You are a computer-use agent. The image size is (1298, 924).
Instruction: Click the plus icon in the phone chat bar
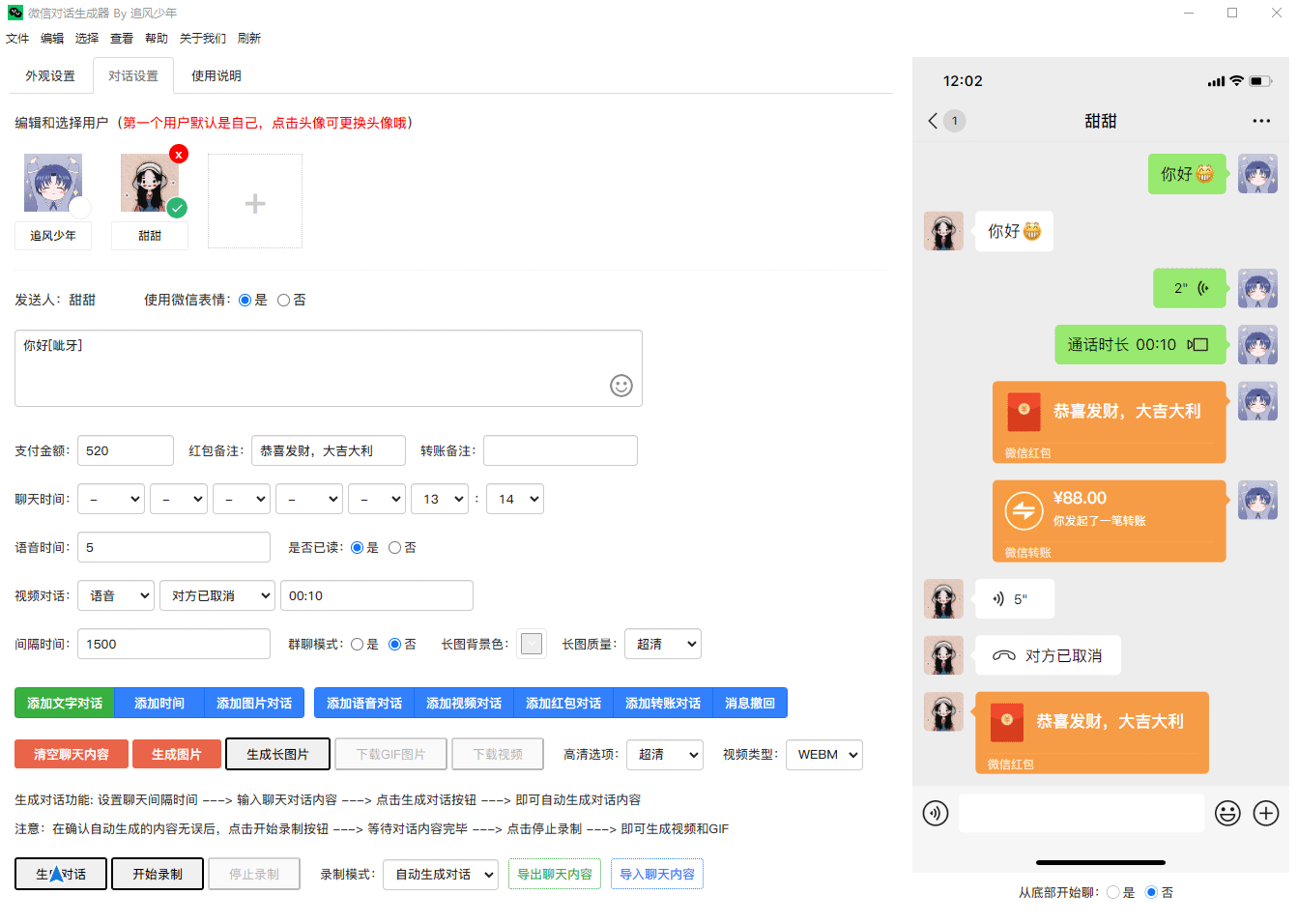point(1266,813)
